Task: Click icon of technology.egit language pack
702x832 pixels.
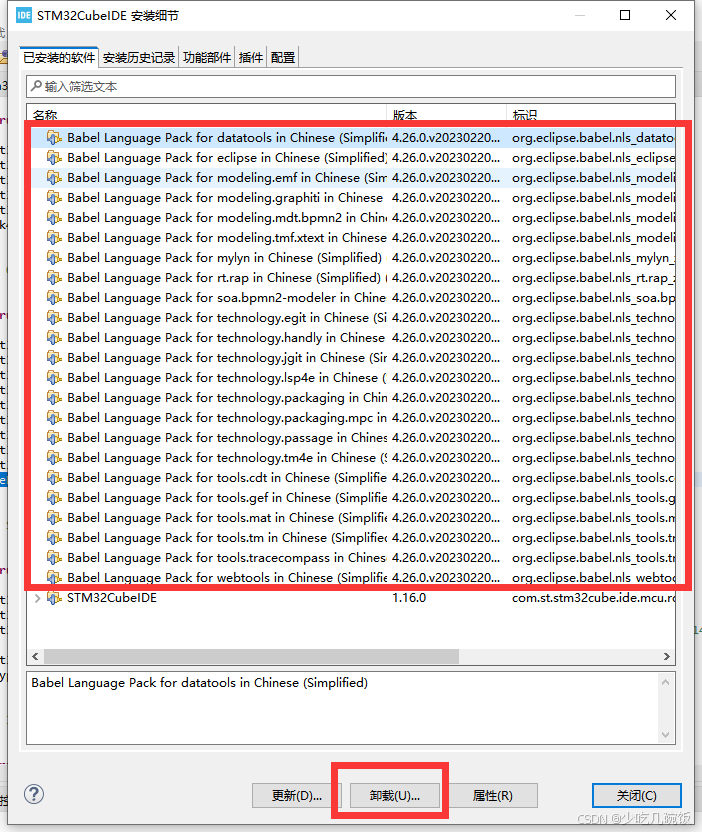Action: tap(54, 318)
